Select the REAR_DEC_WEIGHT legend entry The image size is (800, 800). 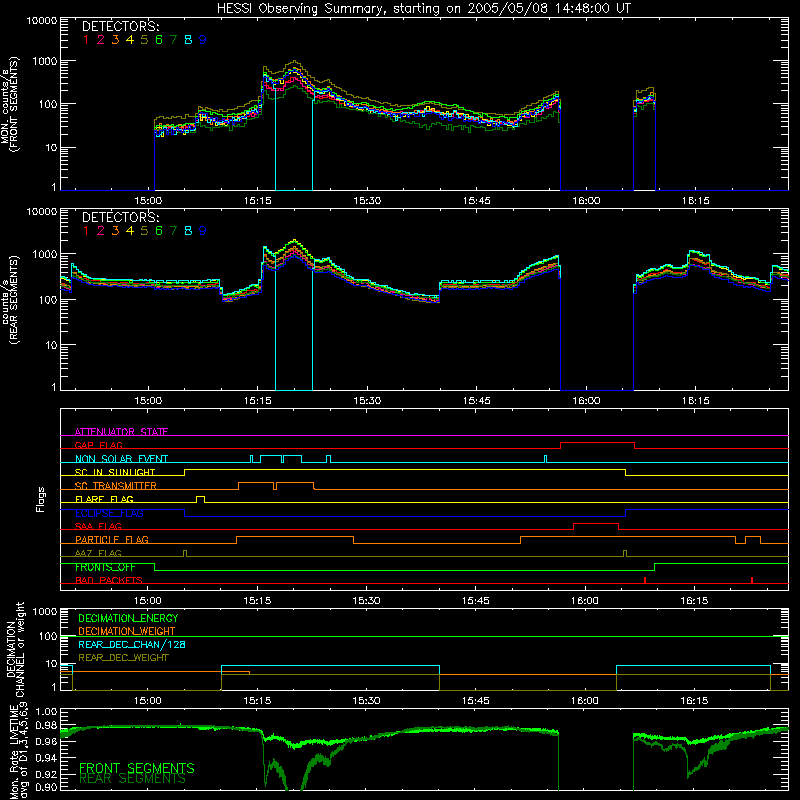tap(123, 658)
